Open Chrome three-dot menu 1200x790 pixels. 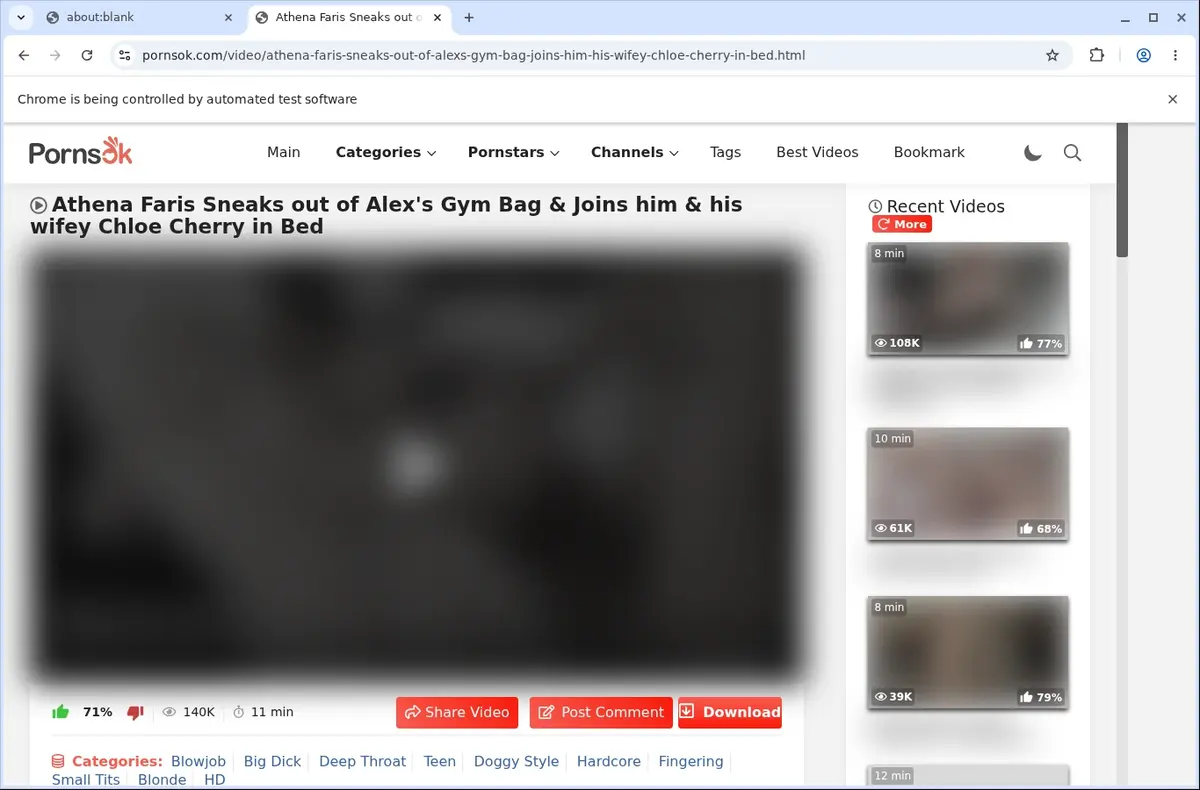(x=1175, y=56)
